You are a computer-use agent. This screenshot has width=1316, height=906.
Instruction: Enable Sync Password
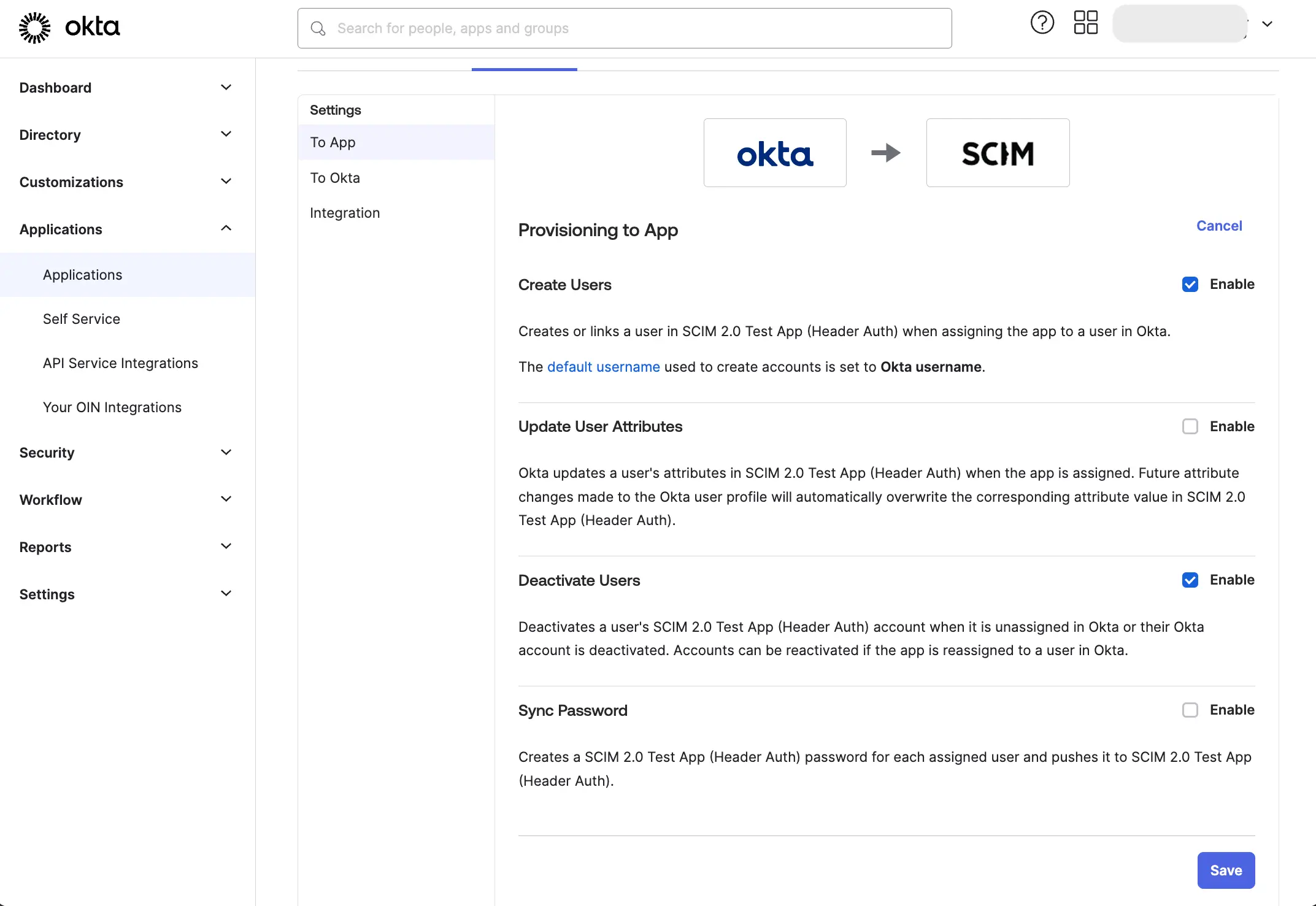tap(1190, 710)
